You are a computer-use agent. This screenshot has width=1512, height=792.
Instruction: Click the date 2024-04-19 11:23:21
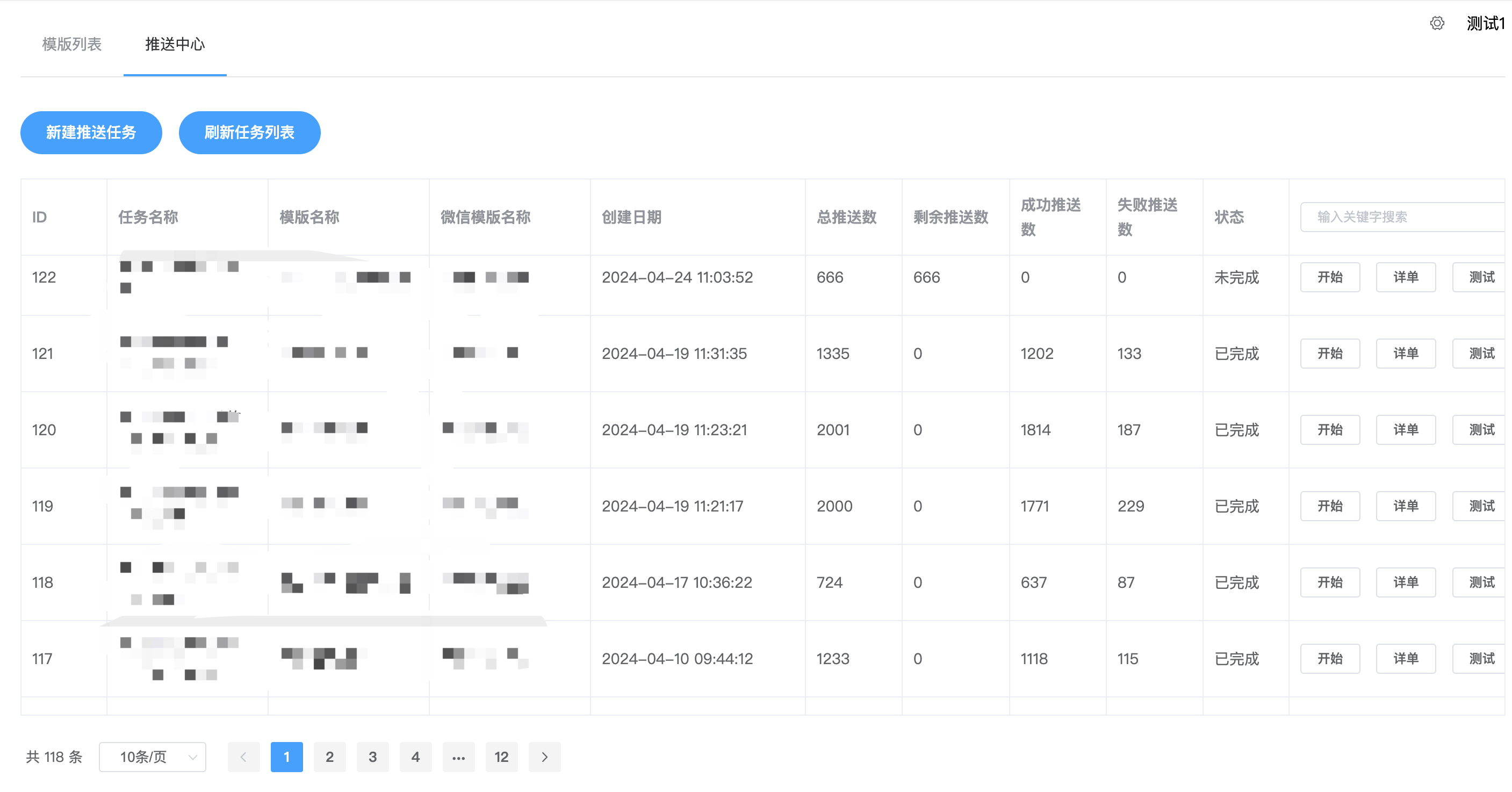(x=674, y=430)
